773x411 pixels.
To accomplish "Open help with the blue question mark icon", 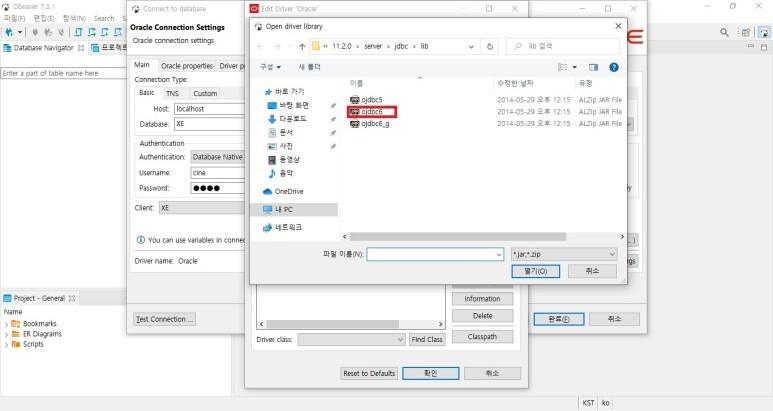I will pyautogui.click(x=614, y=67).
